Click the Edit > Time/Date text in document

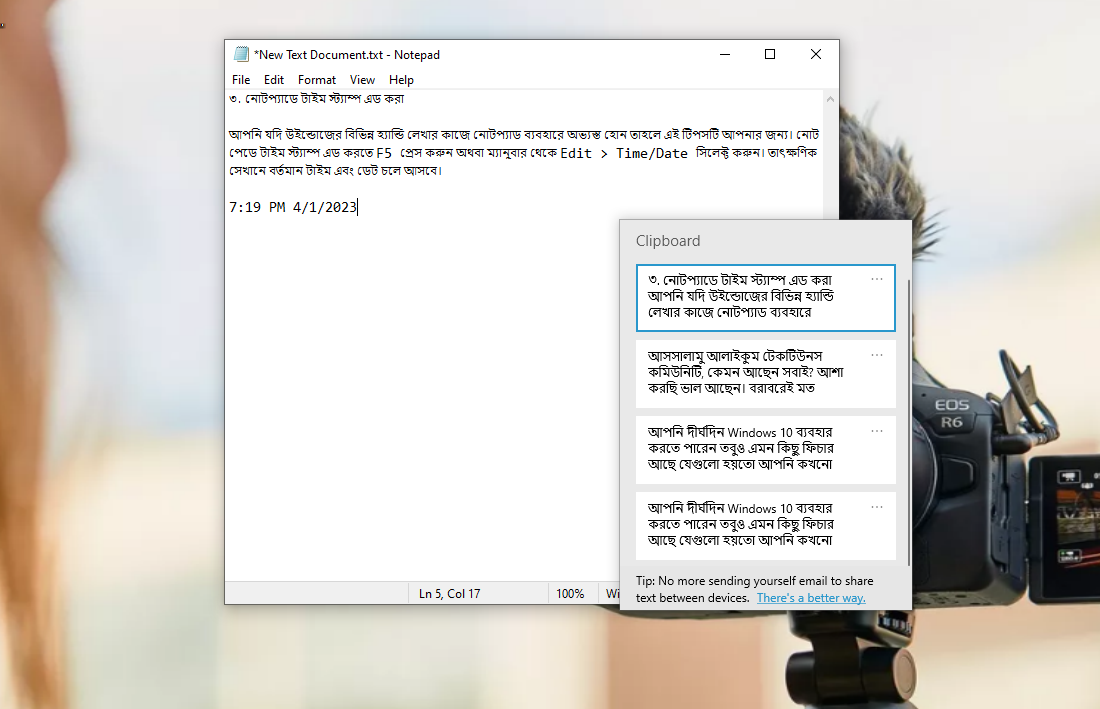tap(624, 154)
